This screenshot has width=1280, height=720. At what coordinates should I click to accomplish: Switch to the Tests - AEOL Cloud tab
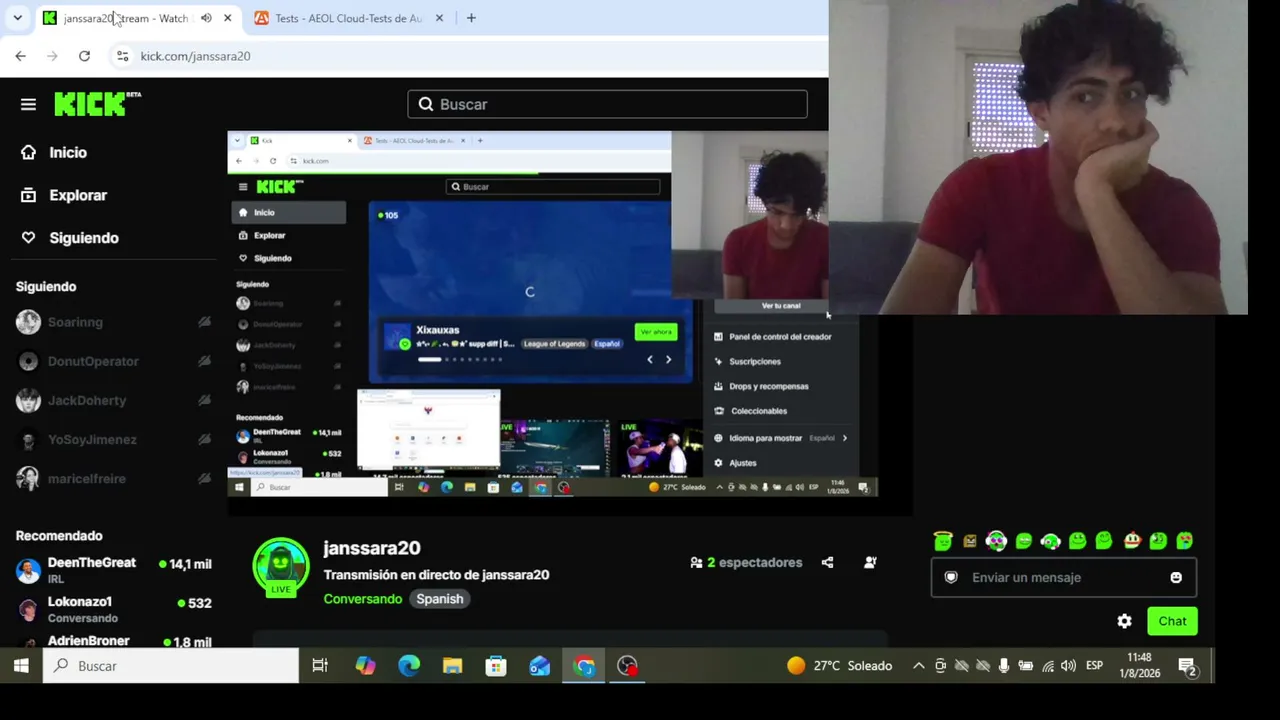[348, 18]
